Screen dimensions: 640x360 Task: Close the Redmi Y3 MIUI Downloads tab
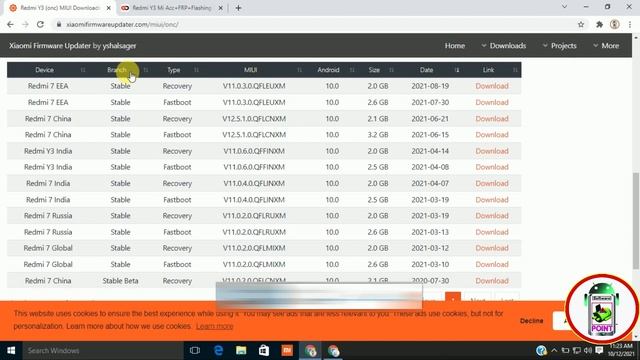click(109, 8)
